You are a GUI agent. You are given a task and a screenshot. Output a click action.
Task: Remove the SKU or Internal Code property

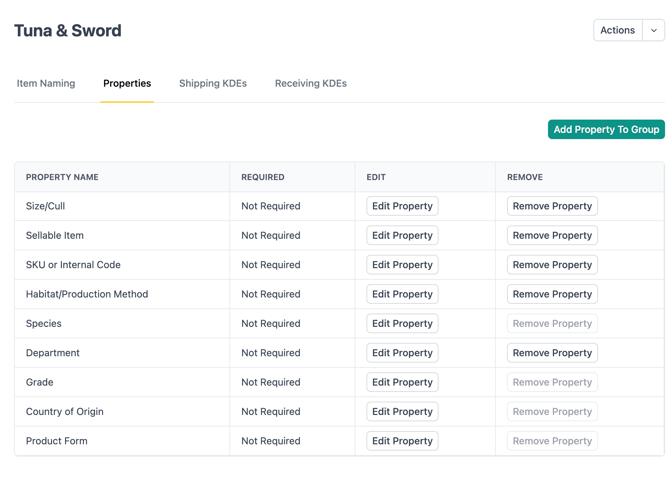pyautogui.click(x=552, y=265)
